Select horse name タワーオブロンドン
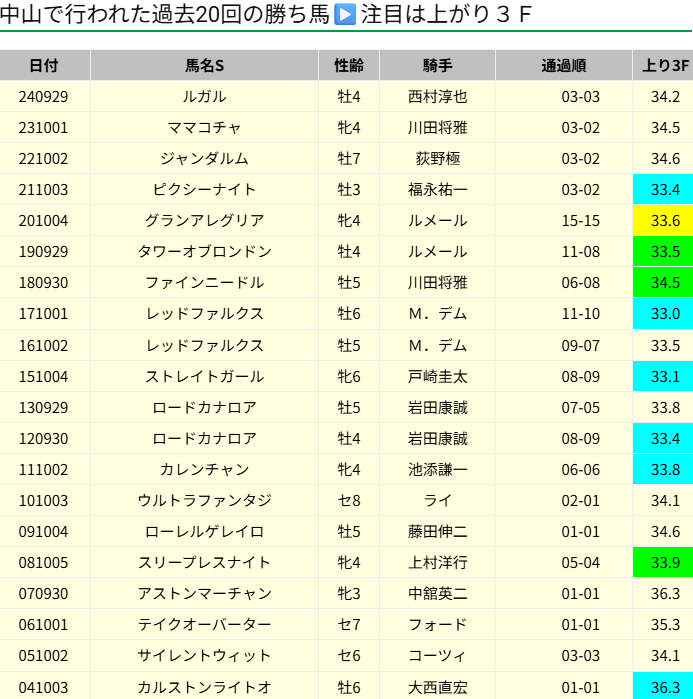 pyautogui.click(x=204, y=251)
